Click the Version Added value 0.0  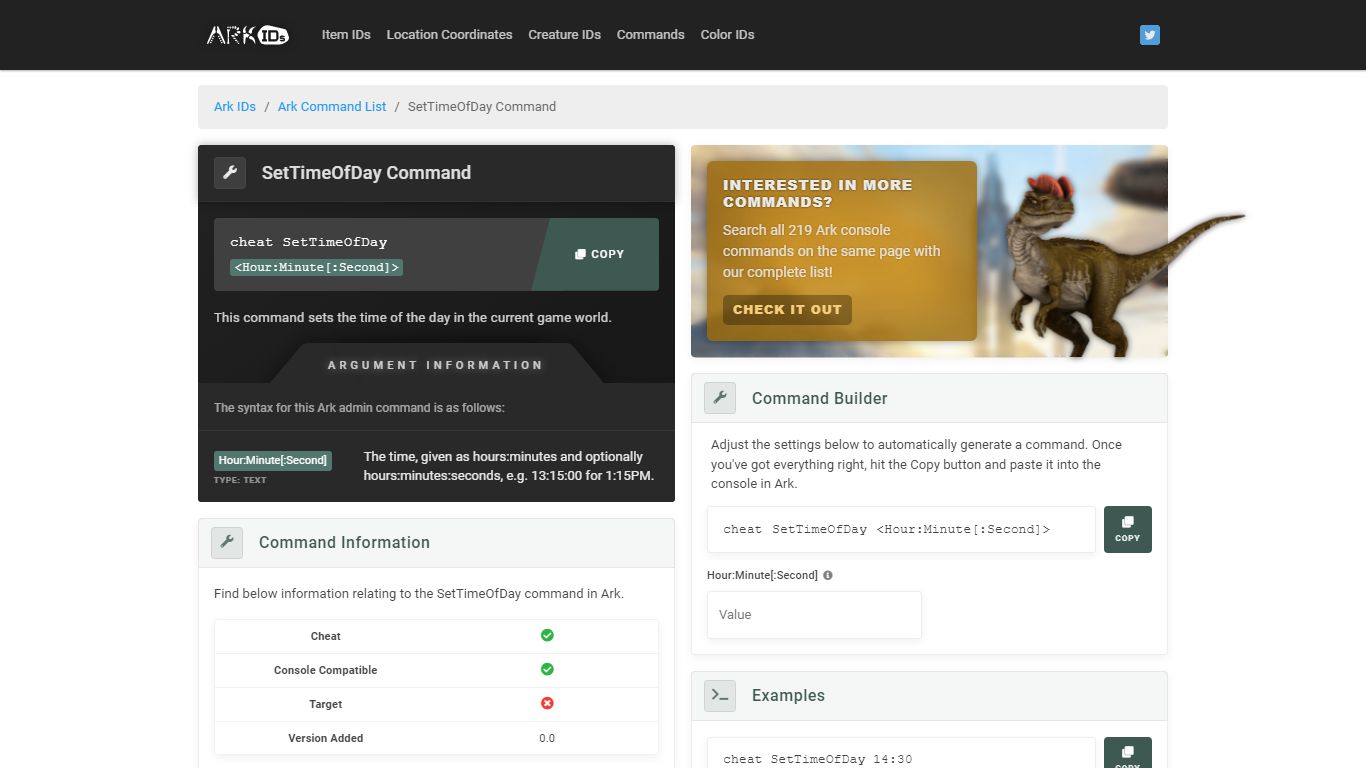point(547,738)
